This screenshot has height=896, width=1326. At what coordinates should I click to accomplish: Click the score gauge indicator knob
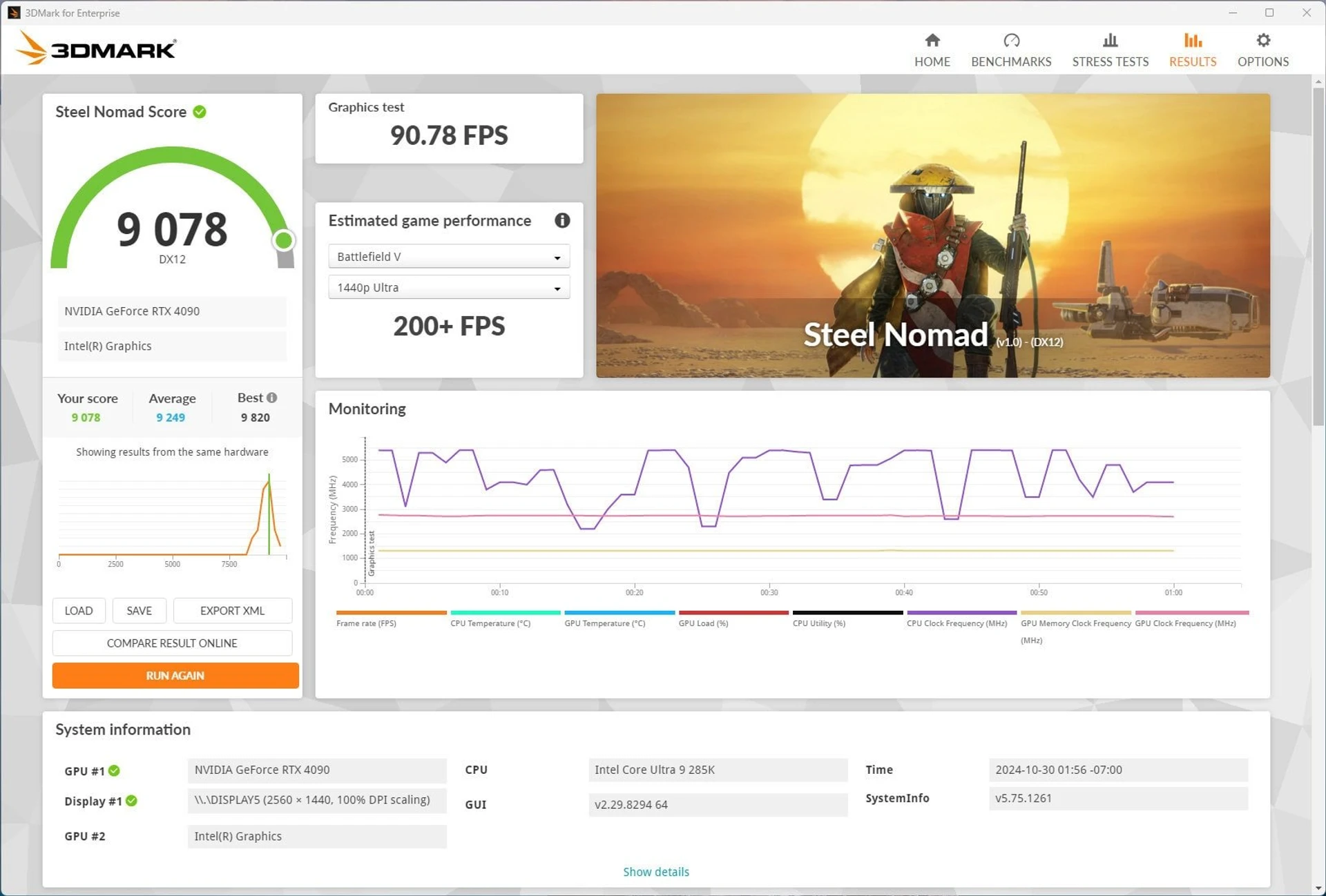(x=283, y=240)
